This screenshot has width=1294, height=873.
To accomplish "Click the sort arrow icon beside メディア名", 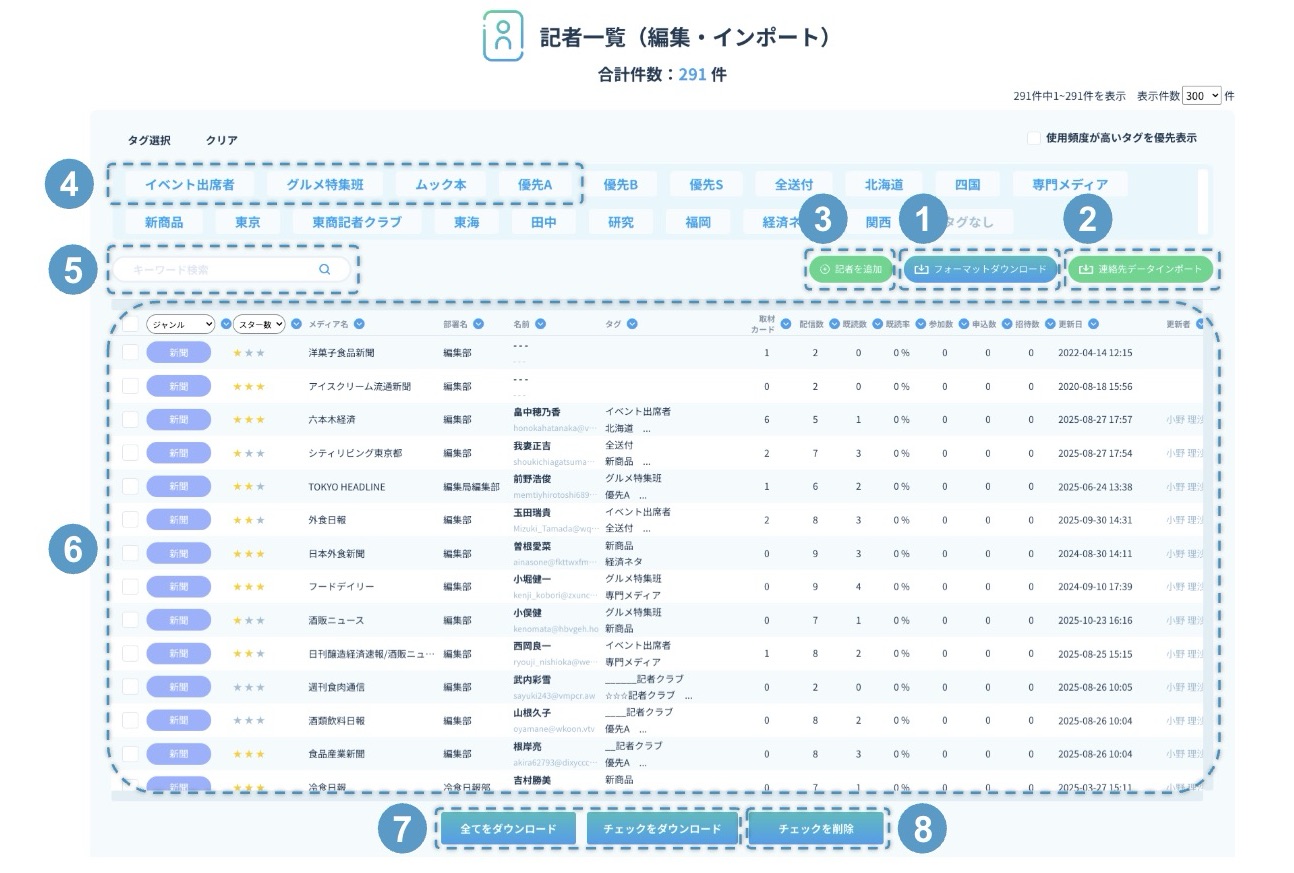I will 359,324.
